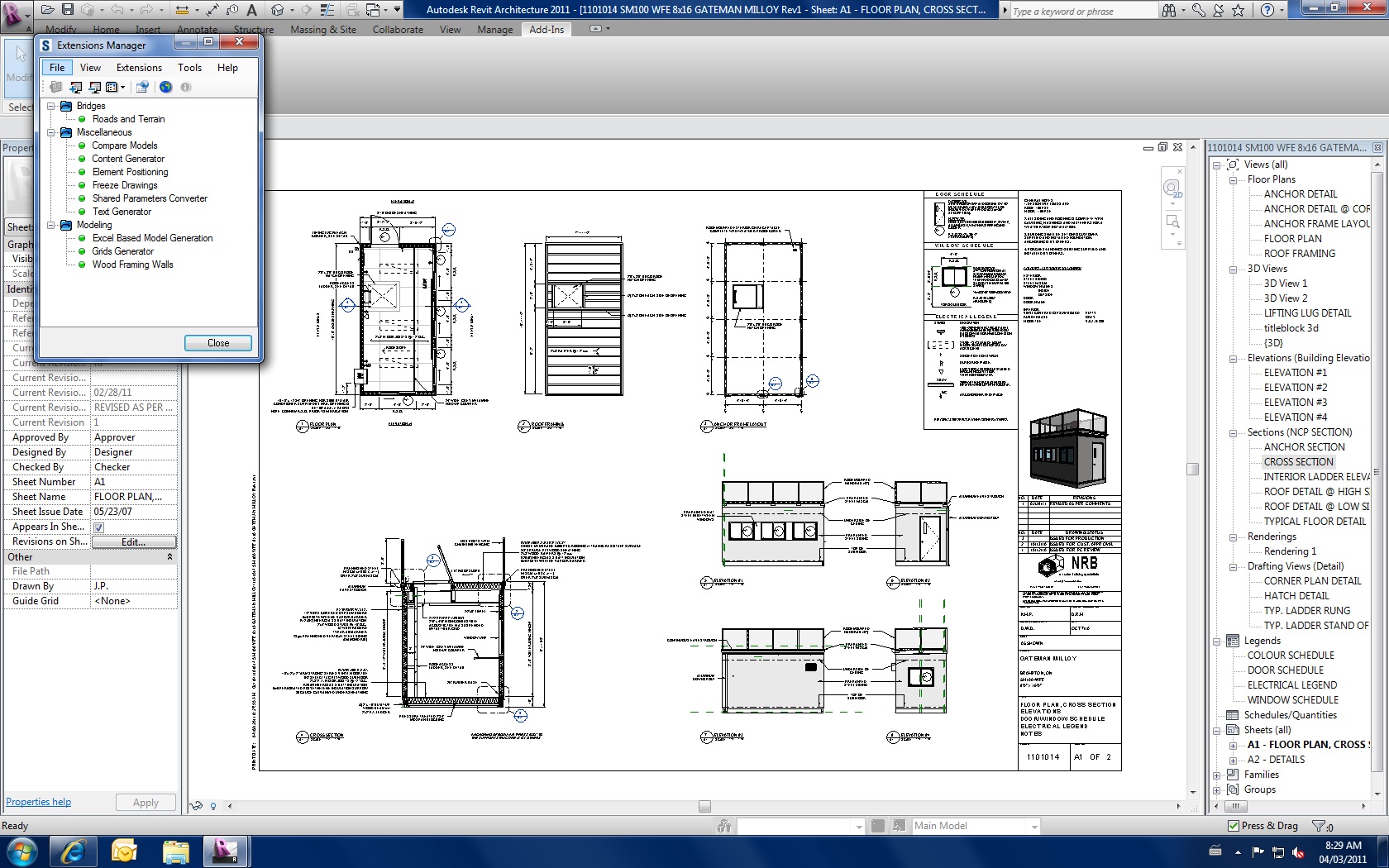1389x868 pixels.
Task: Collapse the Miscellaneous folder in Extensions Manager
Action: 51,132
